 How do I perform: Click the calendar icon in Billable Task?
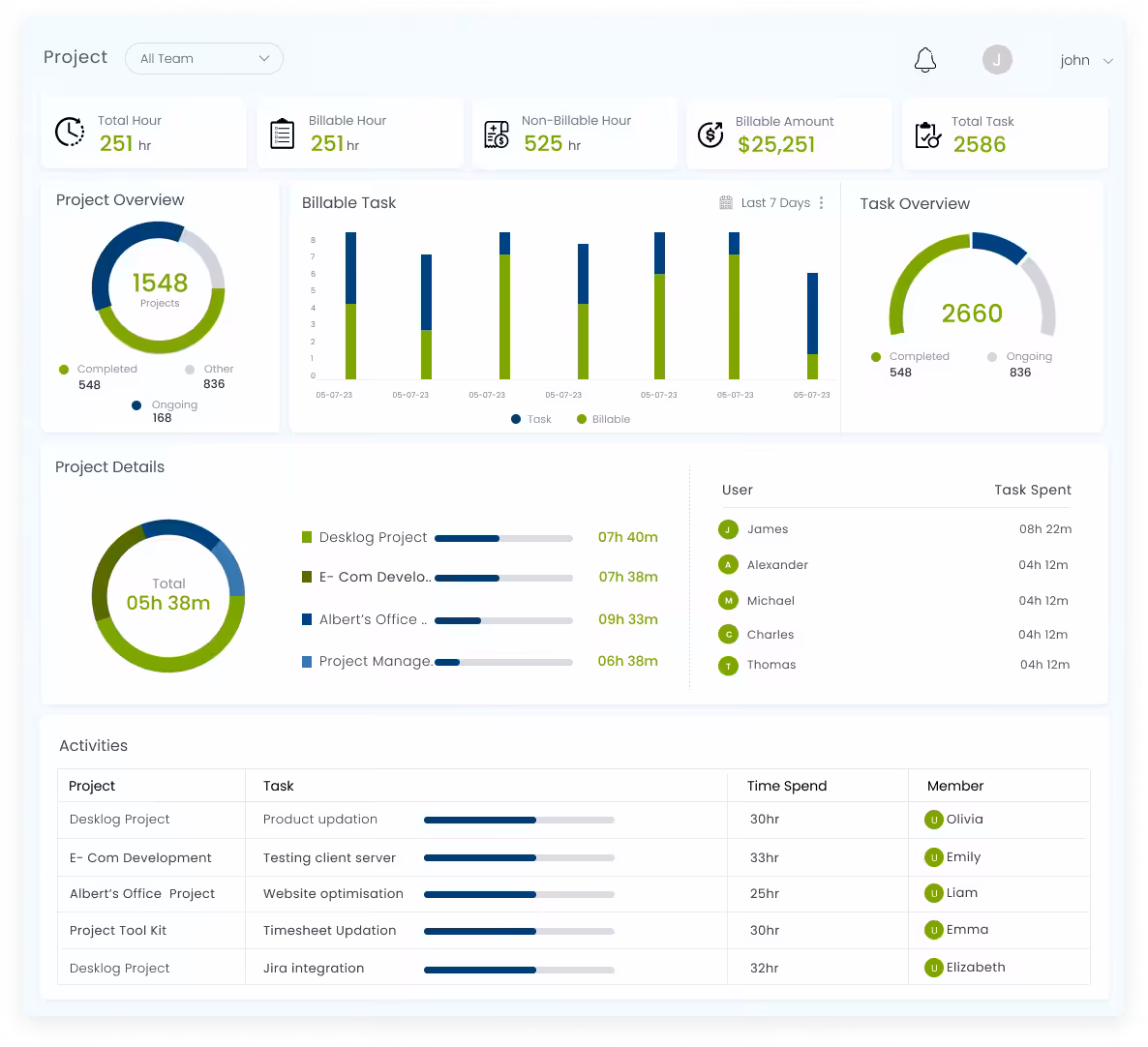[x=726, y=203]
